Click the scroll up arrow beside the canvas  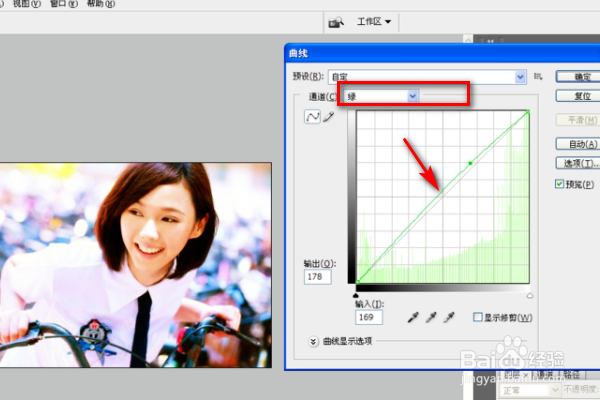(x=468, y=39)
